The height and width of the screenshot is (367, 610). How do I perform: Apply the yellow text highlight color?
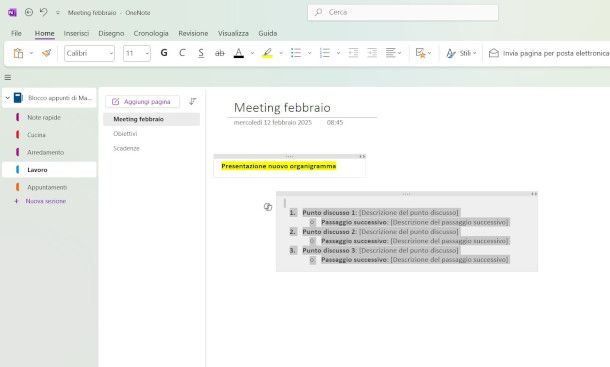tap(267, 53)
